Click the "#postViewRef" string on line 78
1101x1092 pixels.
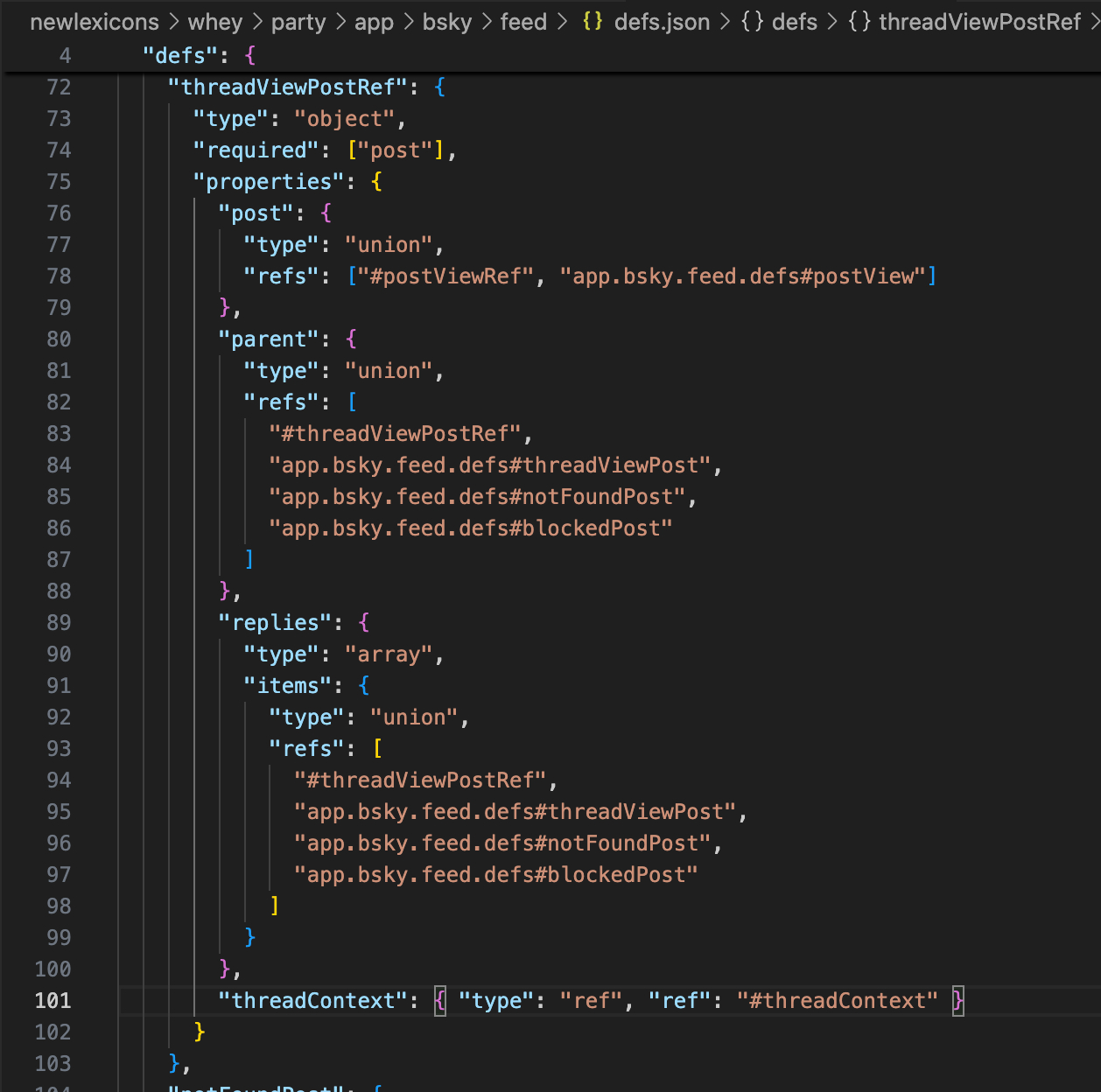445,276
